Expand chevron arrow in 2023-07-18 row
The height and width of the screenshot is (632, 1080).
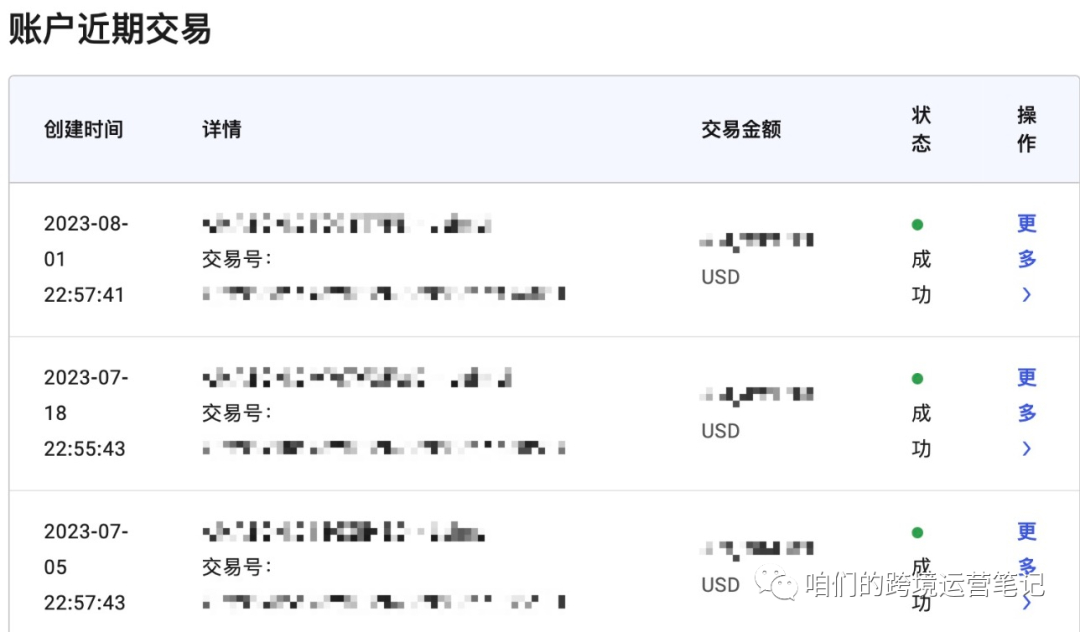tap(1026, 449)
